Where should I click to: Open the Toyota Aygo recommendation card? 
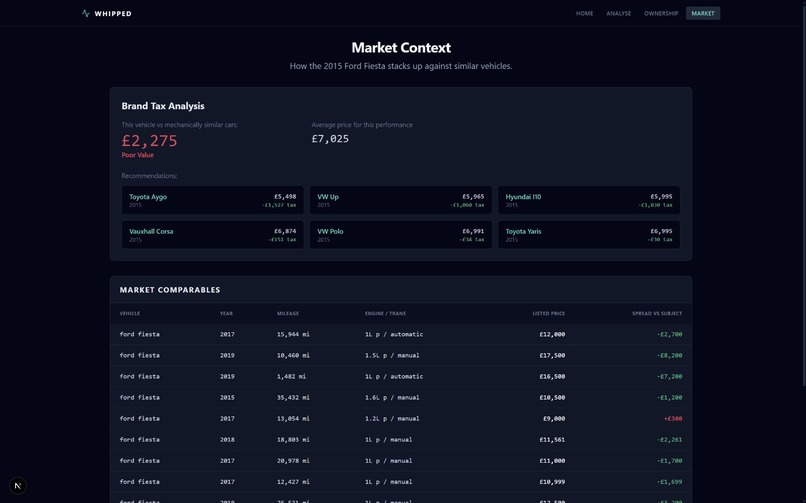(212, 200)
